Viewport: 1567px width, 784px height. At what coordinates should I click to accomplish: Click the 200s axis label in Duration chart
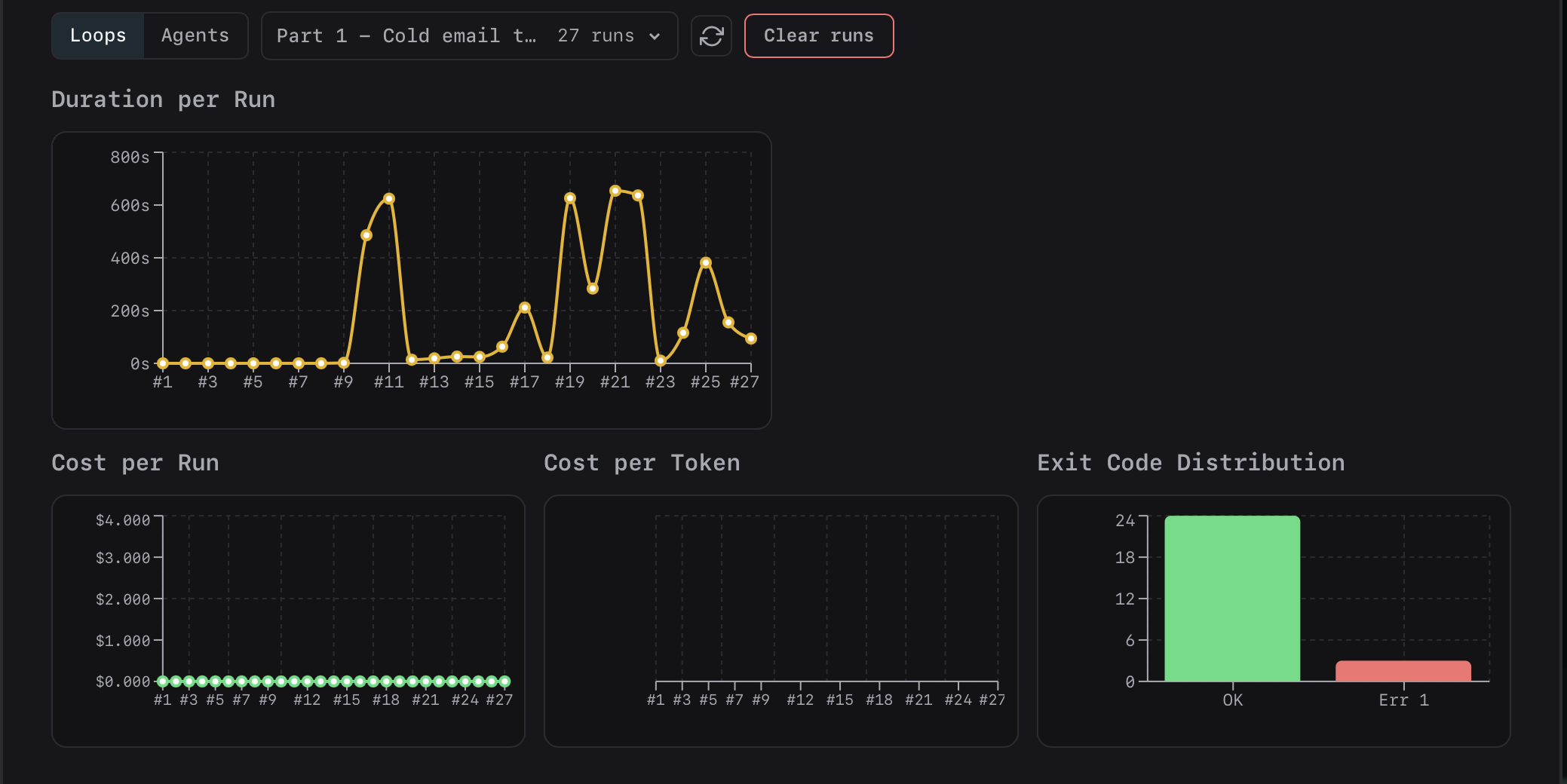130,311
